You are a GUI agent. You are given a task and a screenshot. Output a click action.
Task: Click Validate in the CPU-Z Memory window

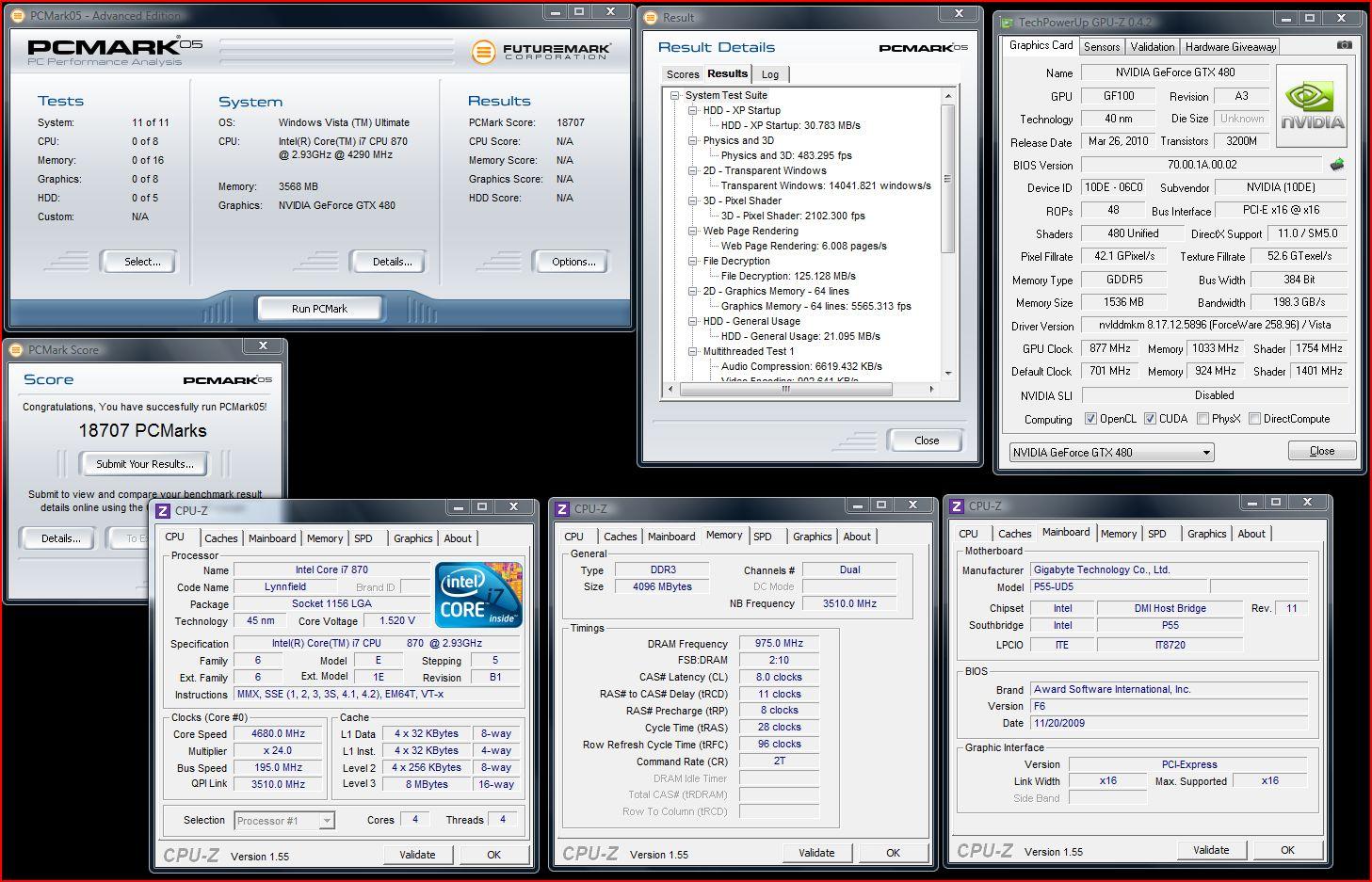click(816, 853)
